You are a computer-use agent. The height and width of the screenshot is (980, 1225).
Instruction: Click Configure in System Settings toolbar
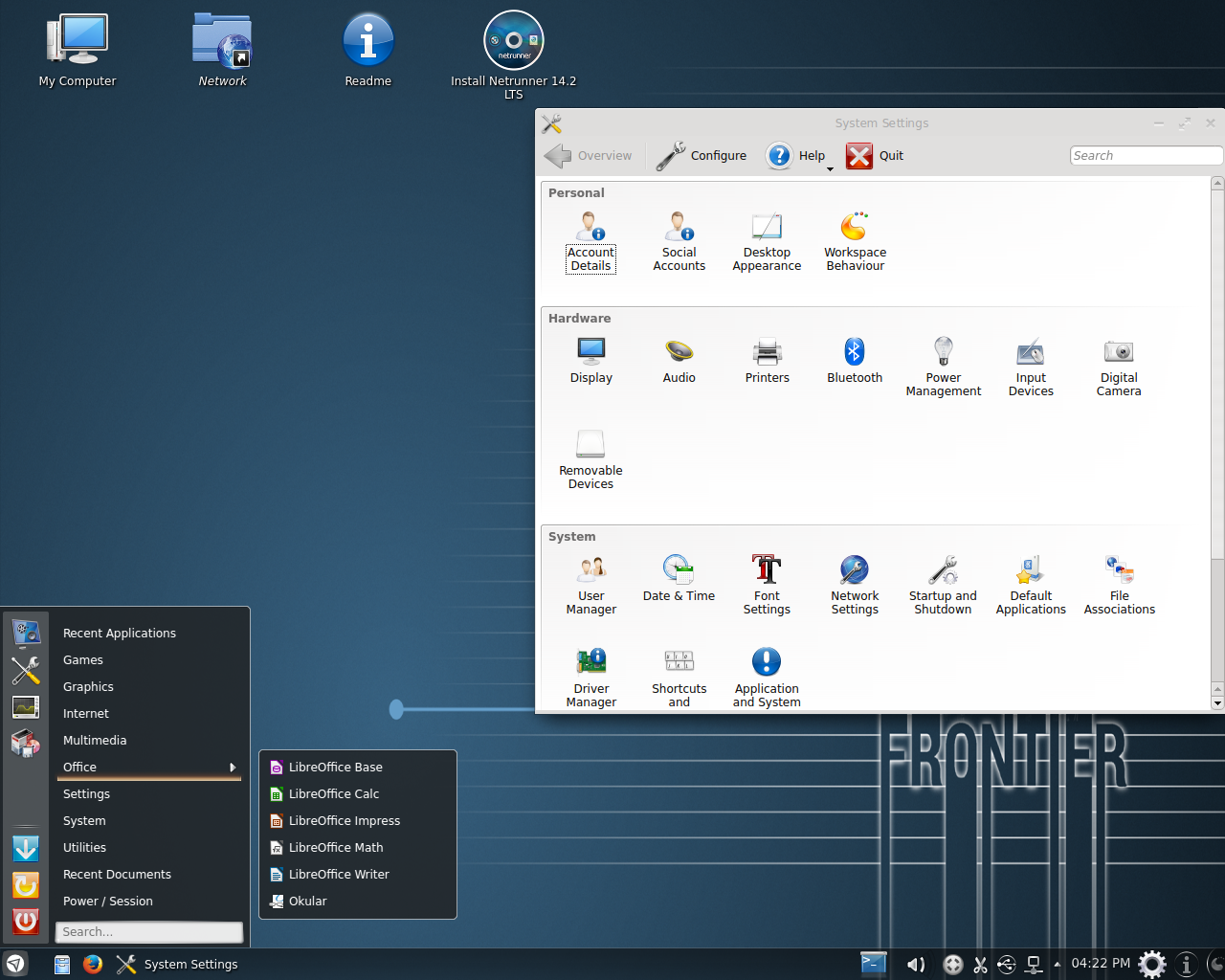pyautogui.click(x=702, y=156)
